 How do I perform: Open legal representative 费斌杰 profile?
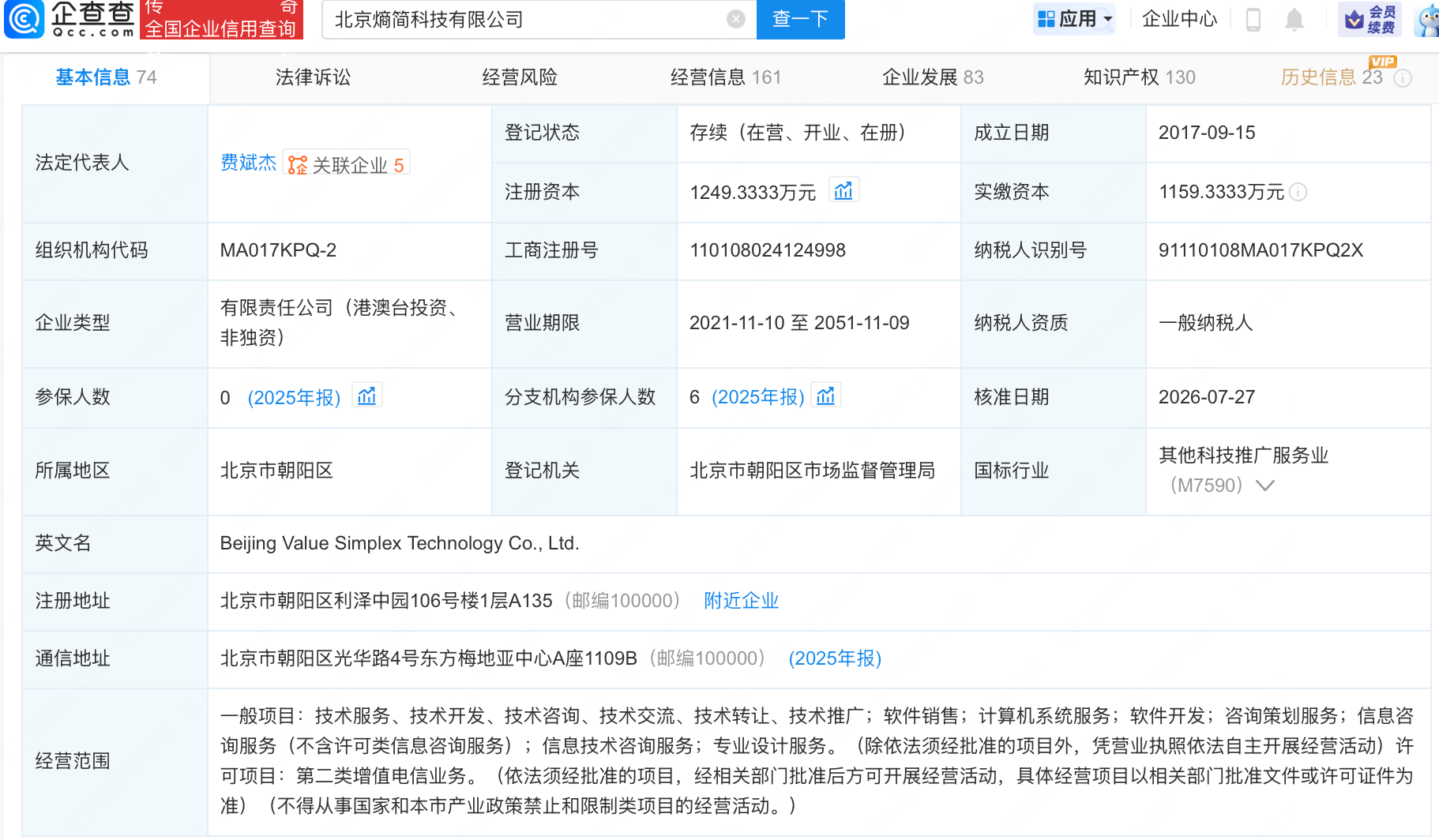(x=248, y=163)
